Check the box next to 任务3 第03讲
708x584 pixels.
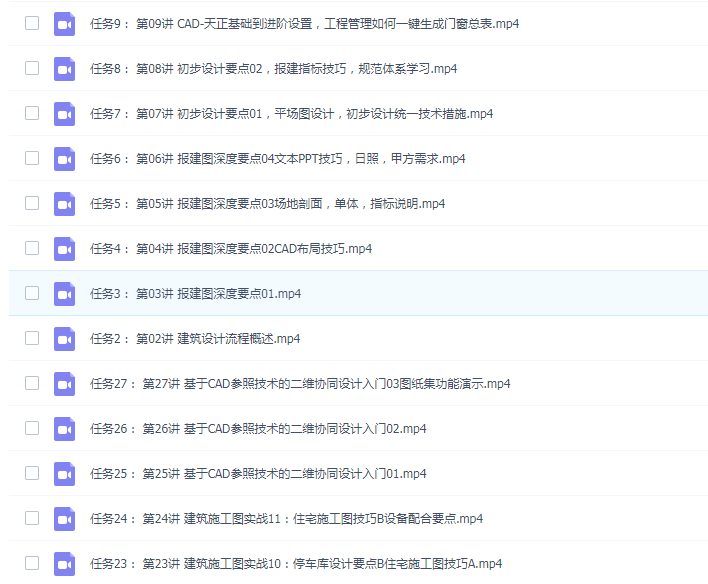tap(32, 293)
